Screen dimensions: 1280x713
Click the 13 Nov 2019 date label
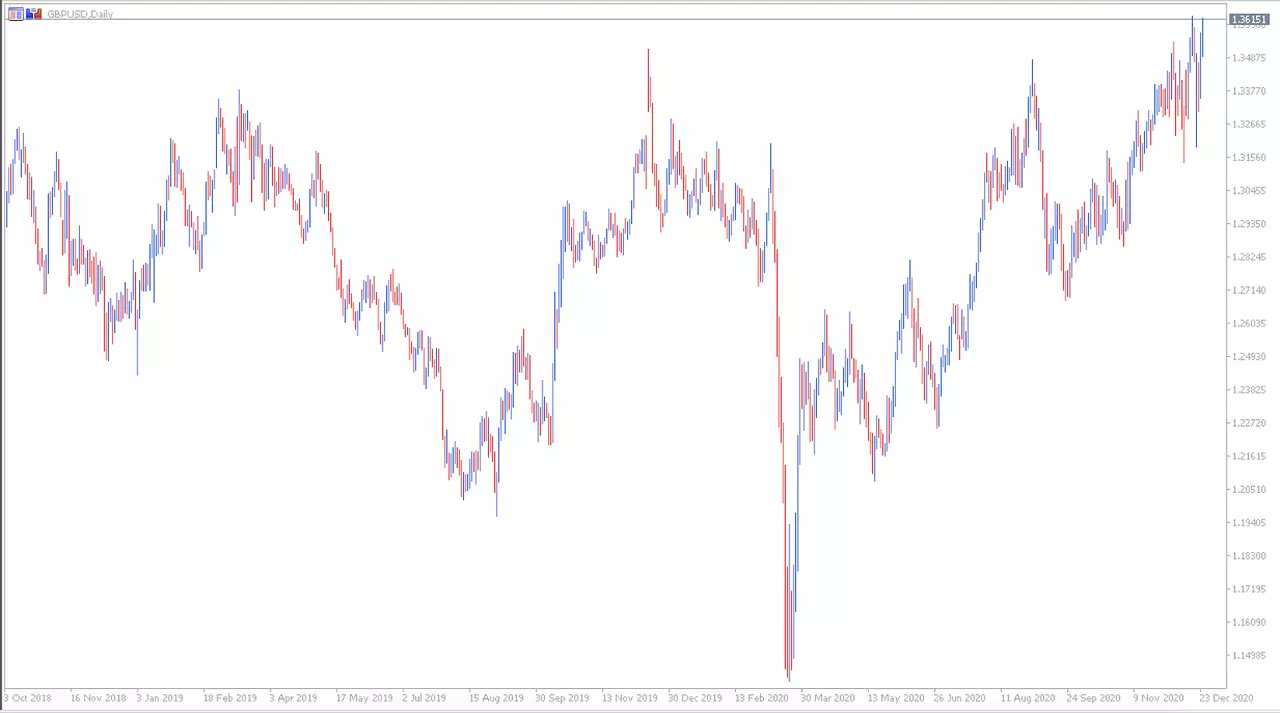click(629, 697)
